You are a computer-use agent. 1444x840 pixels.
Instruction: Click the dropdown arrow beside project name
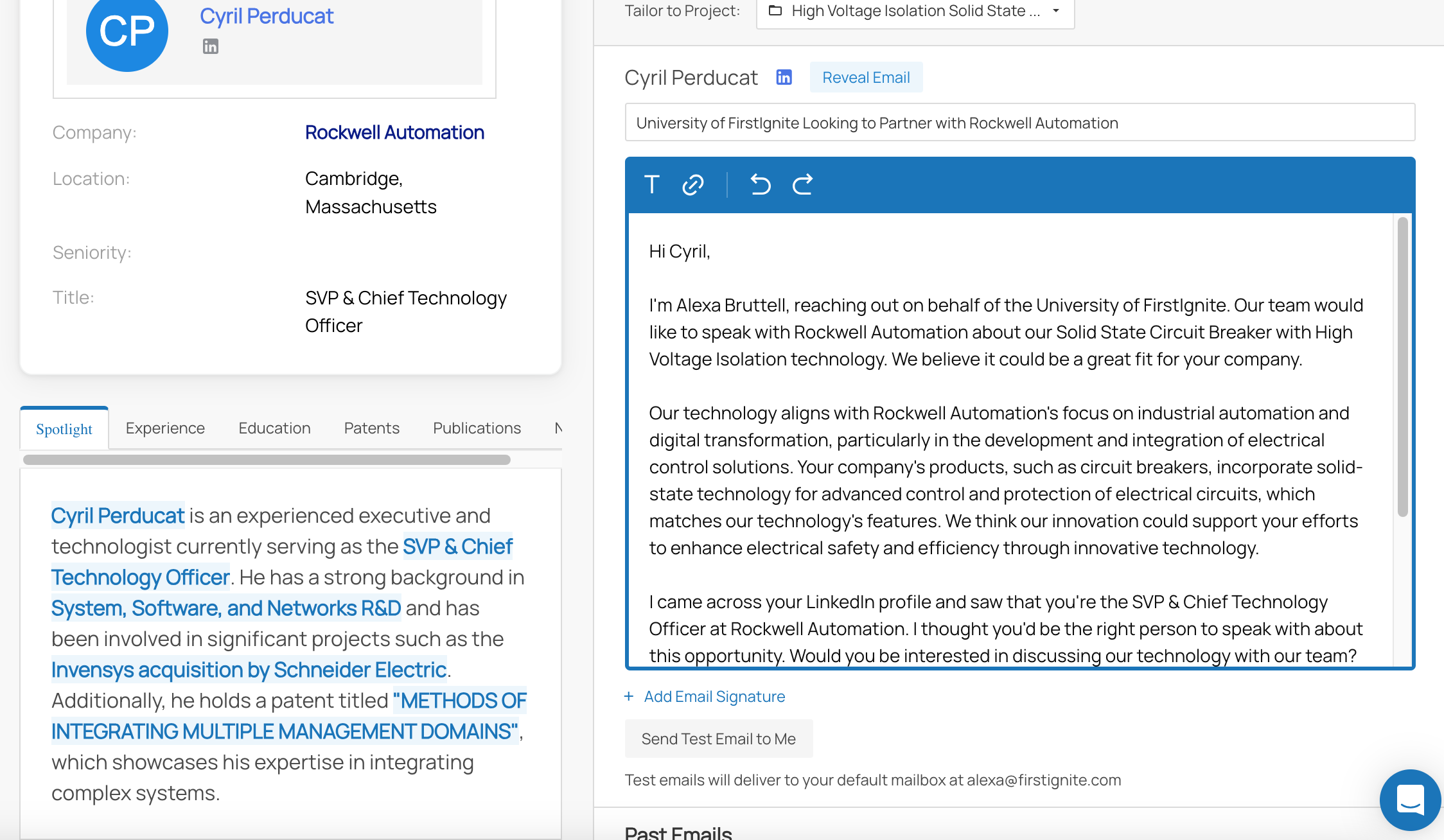(x=1056, y=11)
